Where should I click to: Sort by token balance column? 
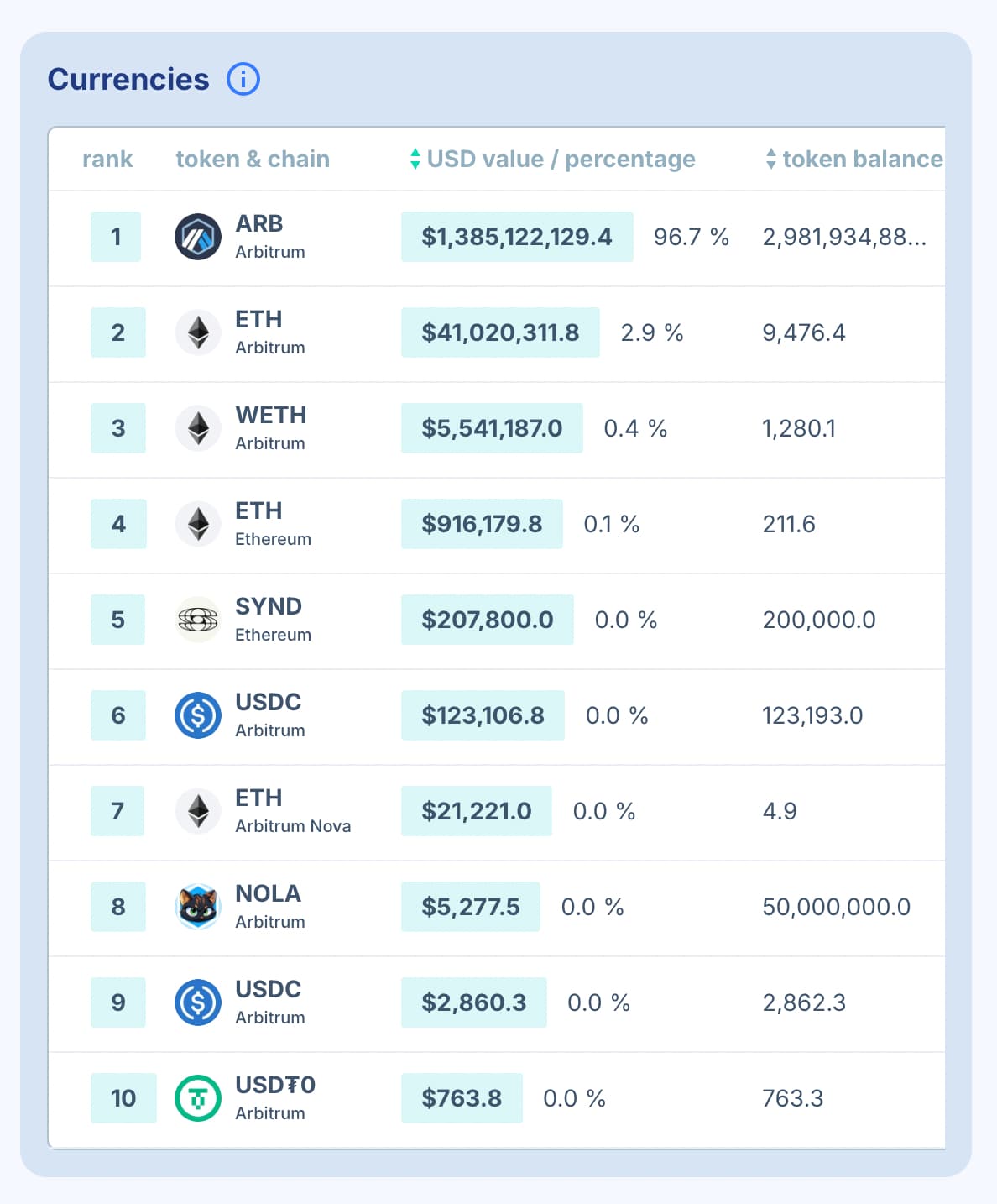point(854,159)
